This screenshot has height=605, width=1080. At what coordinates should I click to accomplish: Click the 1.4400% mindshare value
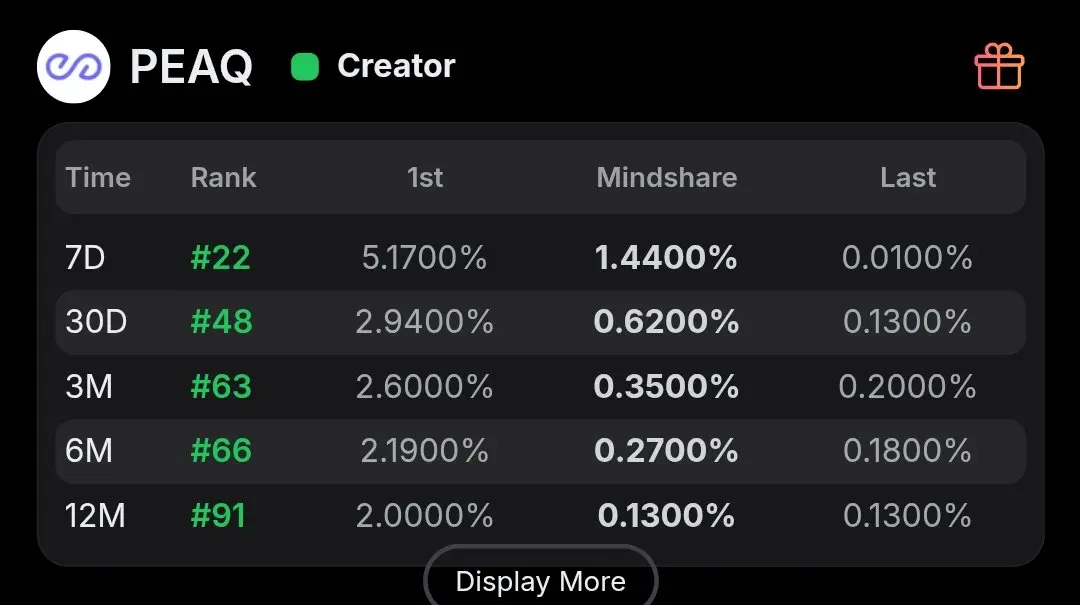click(x=666, y=258)
